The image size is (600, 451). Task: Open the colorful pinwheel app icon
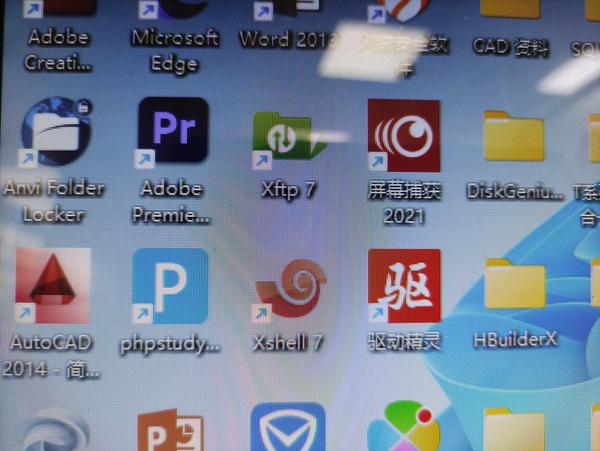[404, 426]
